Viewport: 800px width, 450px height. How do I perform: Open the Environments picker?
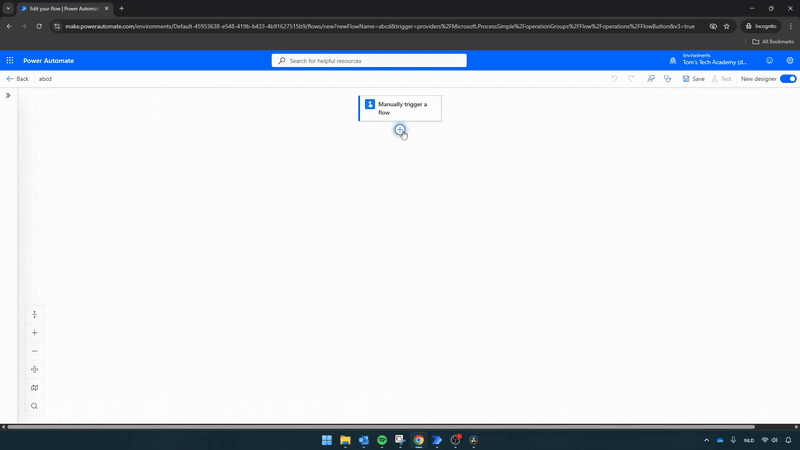click(714, 61)
